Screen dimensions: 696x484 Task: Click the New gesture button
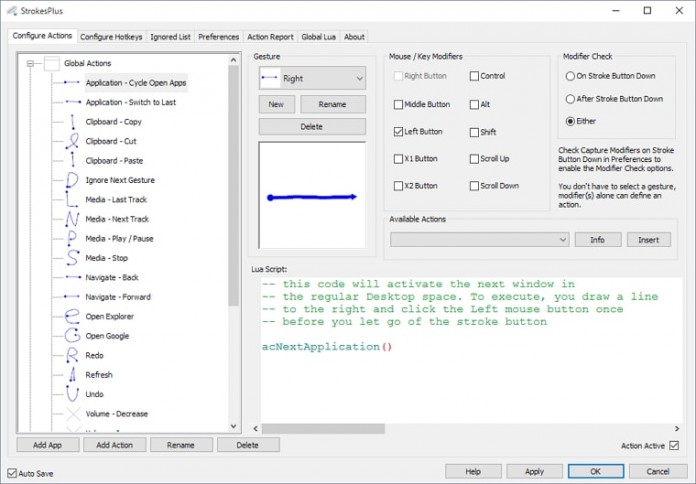tap(276, 104)
